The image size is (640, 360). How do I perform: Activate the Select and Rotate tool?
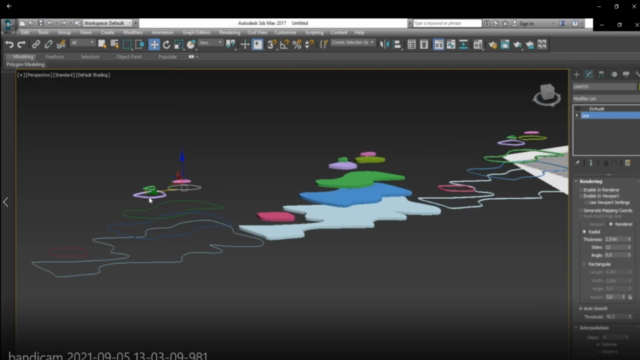(x=166, y=44)
